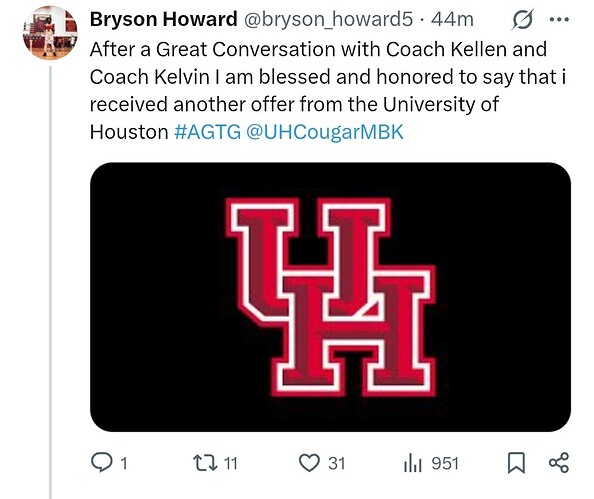Open the @UHCougarMBK mention
The height and width of the screenshot is (499, 594).
pos(325,132)
